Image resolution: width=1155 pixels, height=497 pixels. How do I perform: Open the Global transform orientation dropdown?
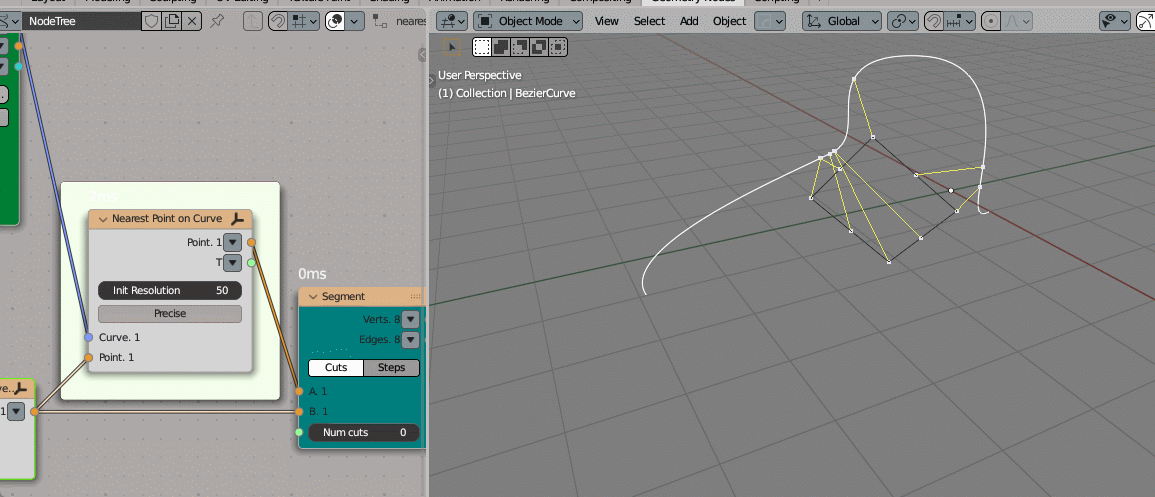(843, 20)
